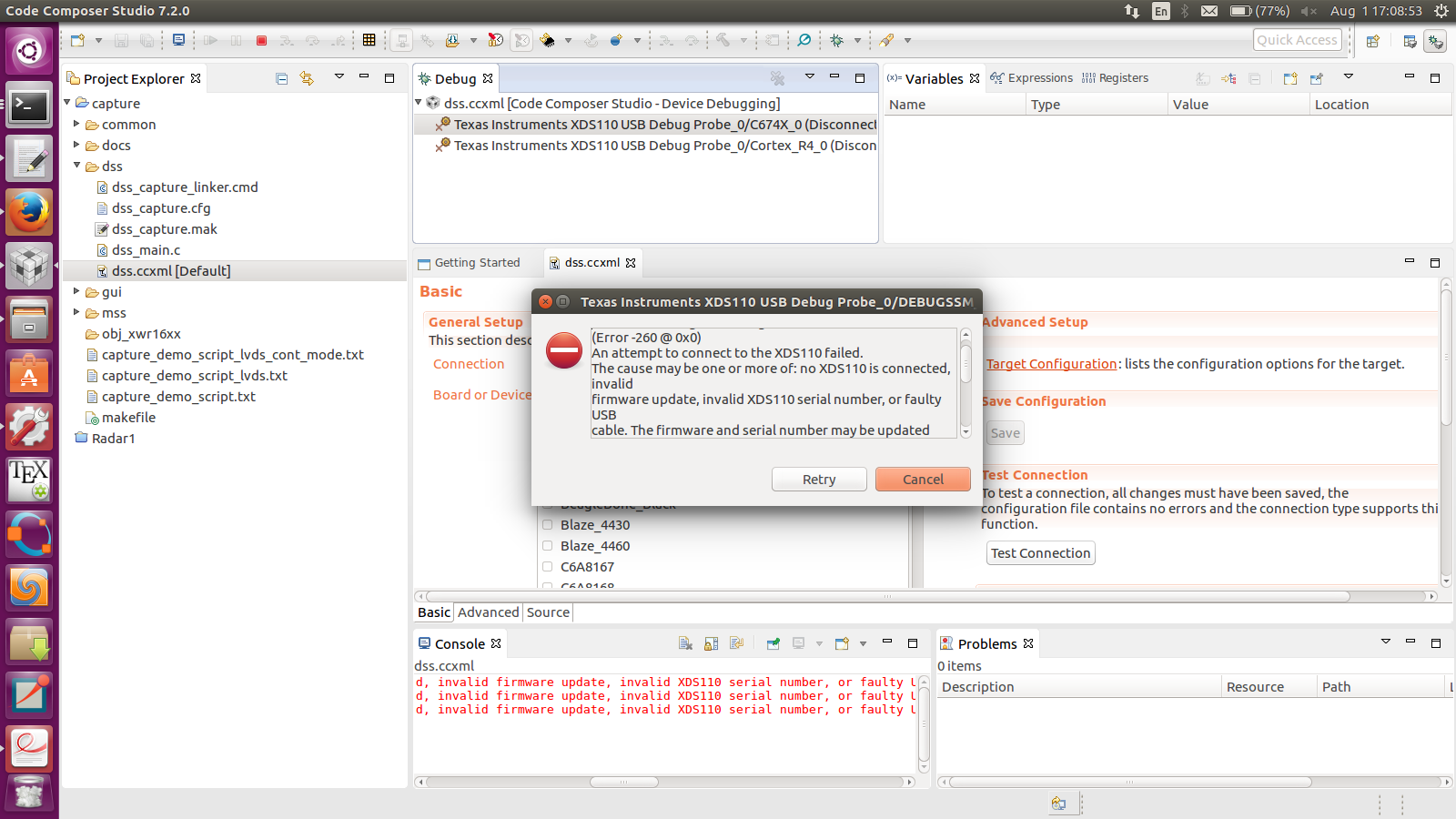Open Ubuntu Software Center in dock
Screen dimensions: 1456x819
(x=29, y=373)
